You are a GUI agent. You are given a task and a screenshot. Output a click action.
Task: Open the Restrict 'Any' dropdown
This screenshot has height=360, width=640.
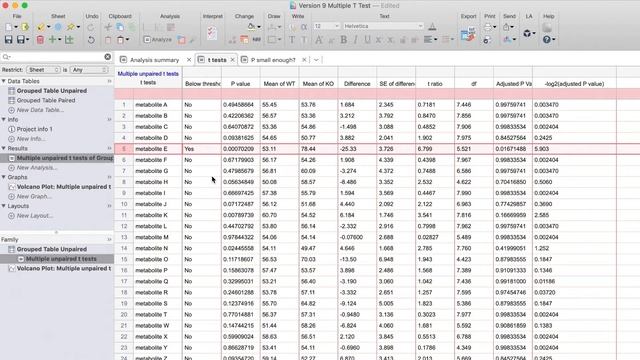(89, 70)
